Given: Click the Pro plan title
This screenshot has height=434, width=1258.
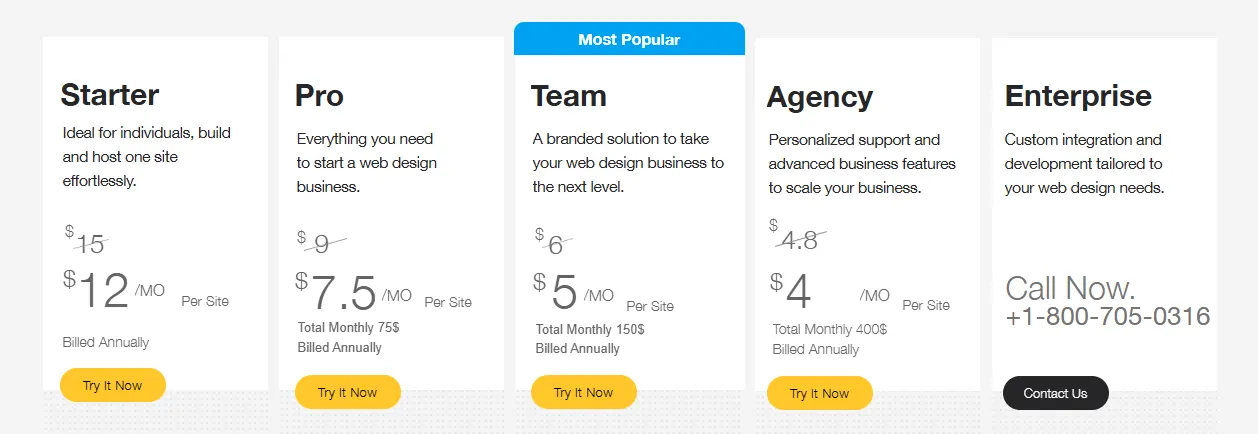Looking at the screenshot, I should click(x=319, y=95).
